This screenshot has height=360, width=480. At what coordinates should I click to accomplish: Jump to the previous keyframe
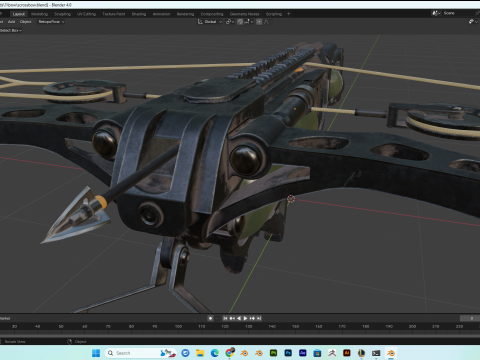click(232, 318)
